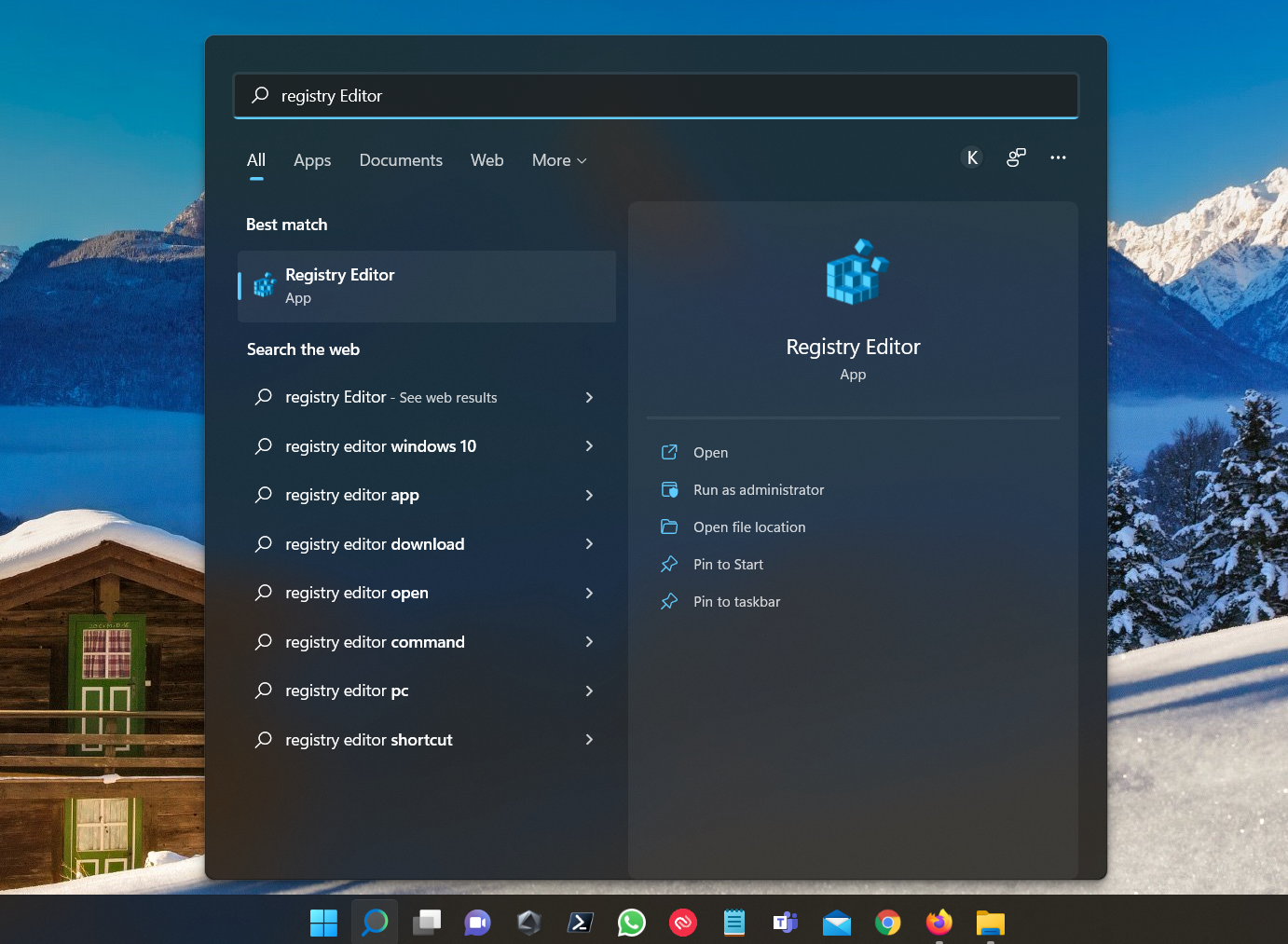Switch to the Apps filter tab
The height and width of the screenshot is (944, 1288).
tap(312, 160)
